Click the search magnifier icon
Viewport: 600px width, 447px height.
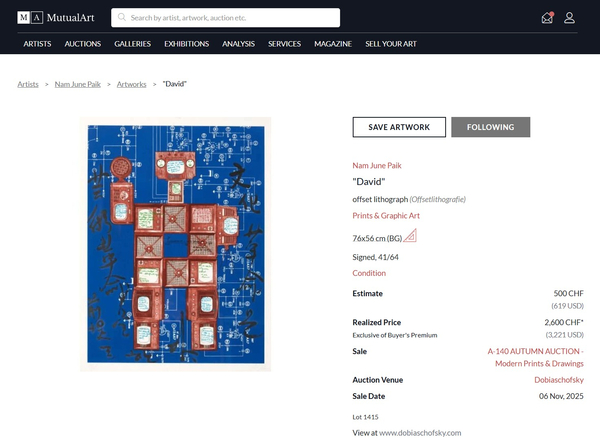(121, 17)
